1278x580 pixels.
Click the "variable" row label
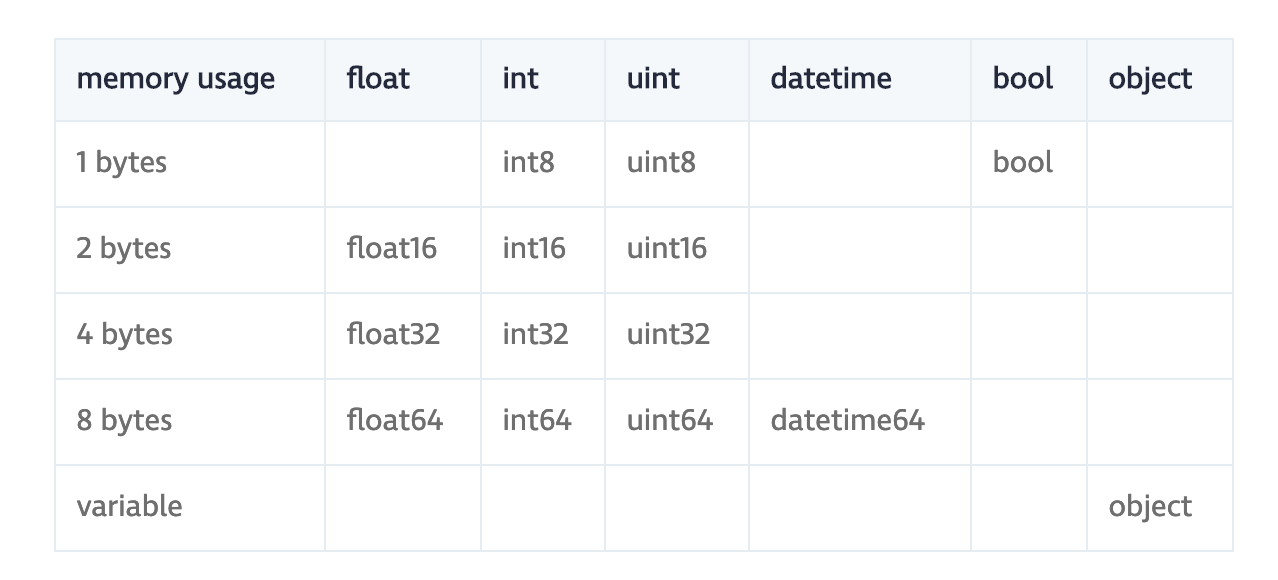pyautogui.click(x=129, y=507)
